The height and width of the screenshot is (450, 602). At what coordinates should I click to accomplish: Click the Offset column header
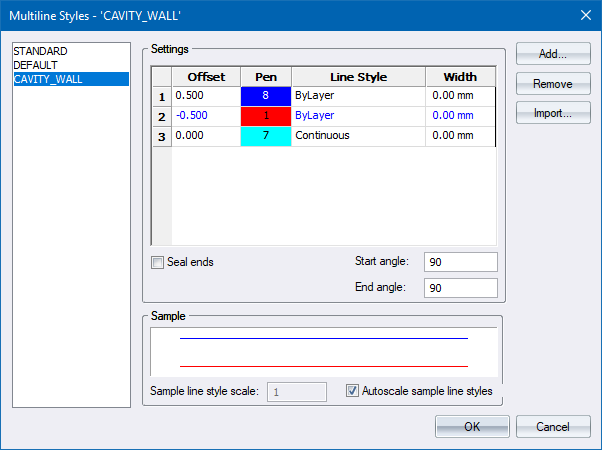click(206, 77)
